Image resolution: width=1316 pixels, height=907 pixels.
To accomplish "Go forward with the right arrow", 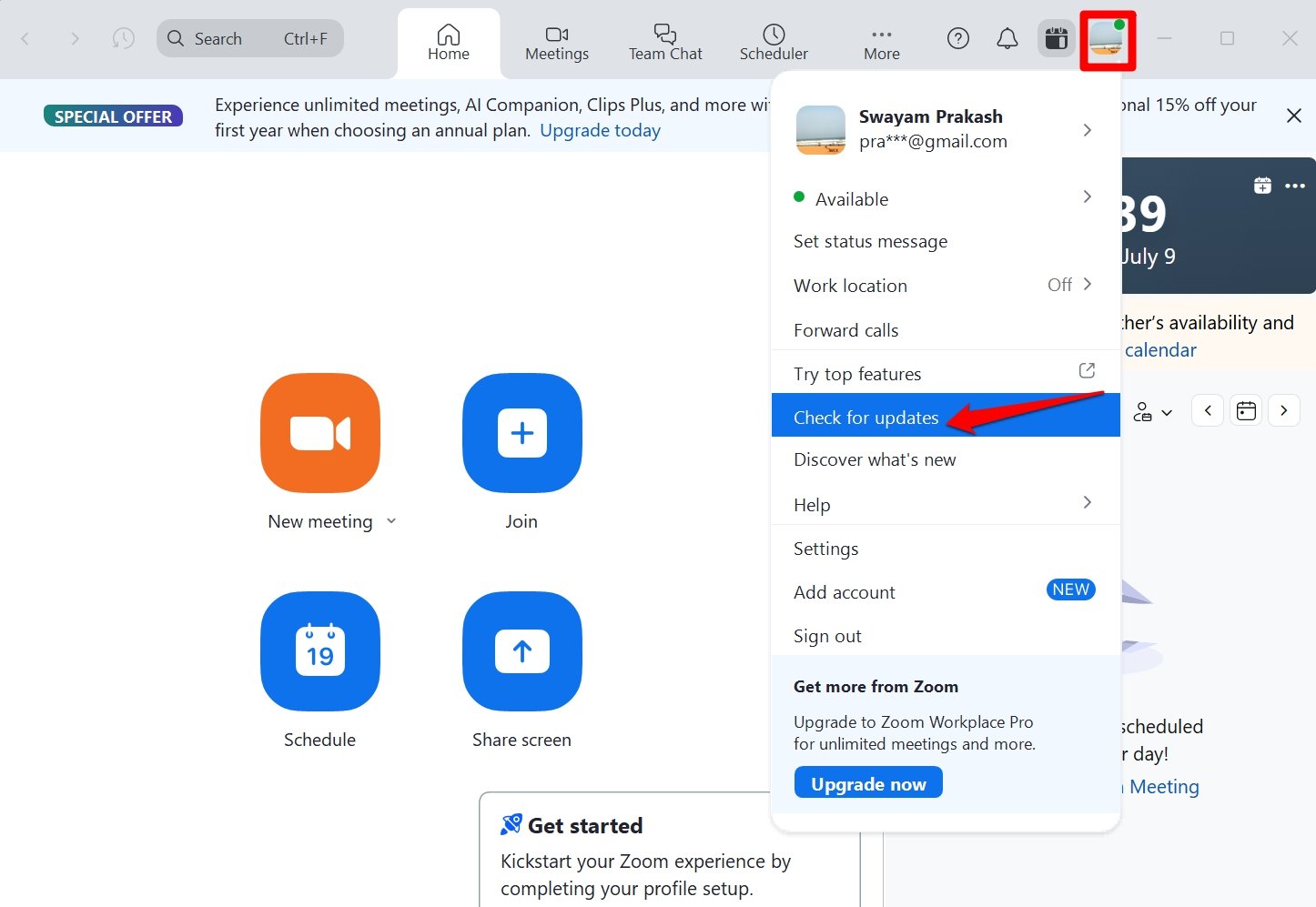I will click(75, 38).
